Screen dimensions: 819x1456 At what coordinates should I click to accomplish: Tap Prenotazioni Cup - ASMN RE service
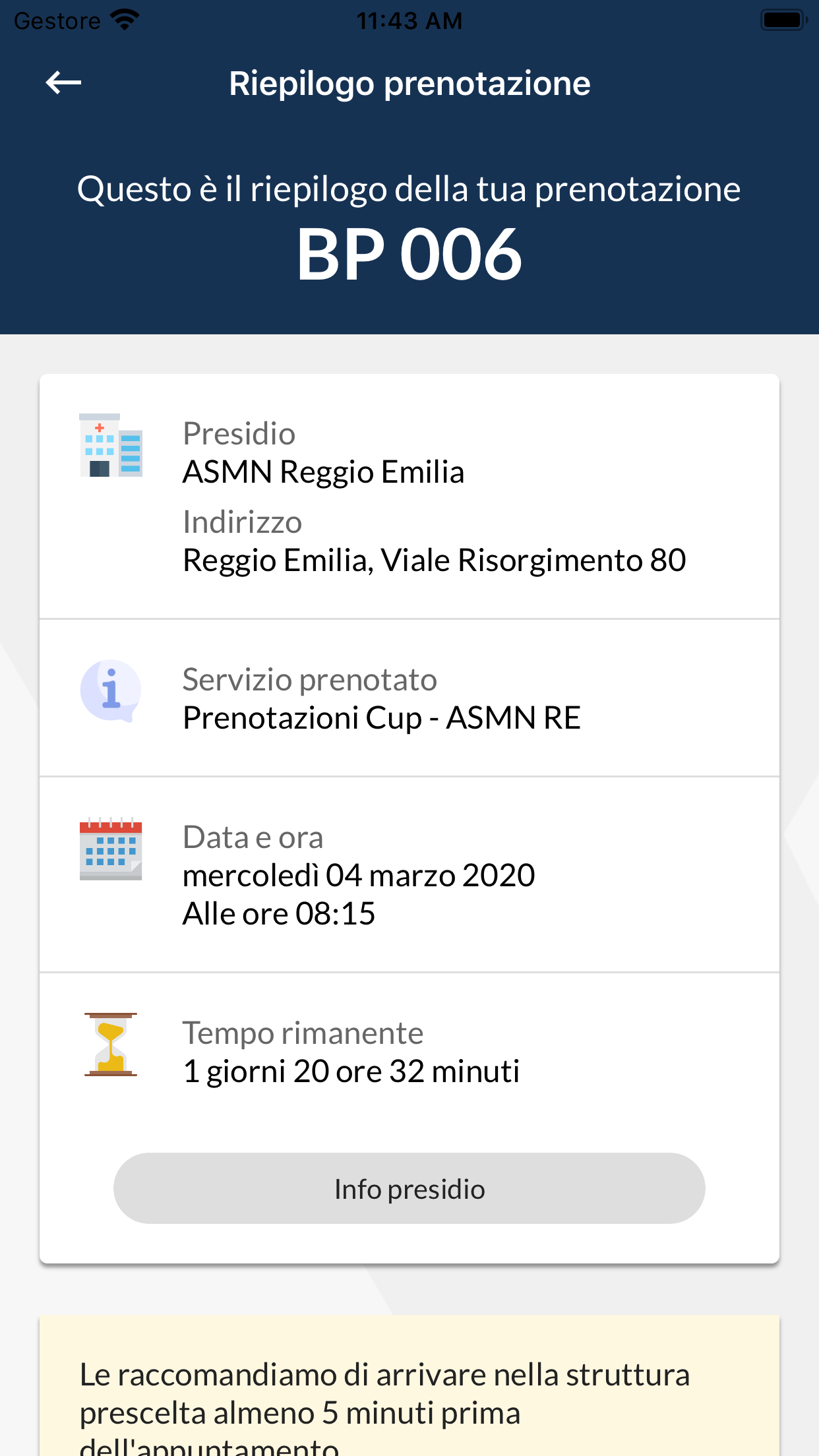click(x=381, y=717)
